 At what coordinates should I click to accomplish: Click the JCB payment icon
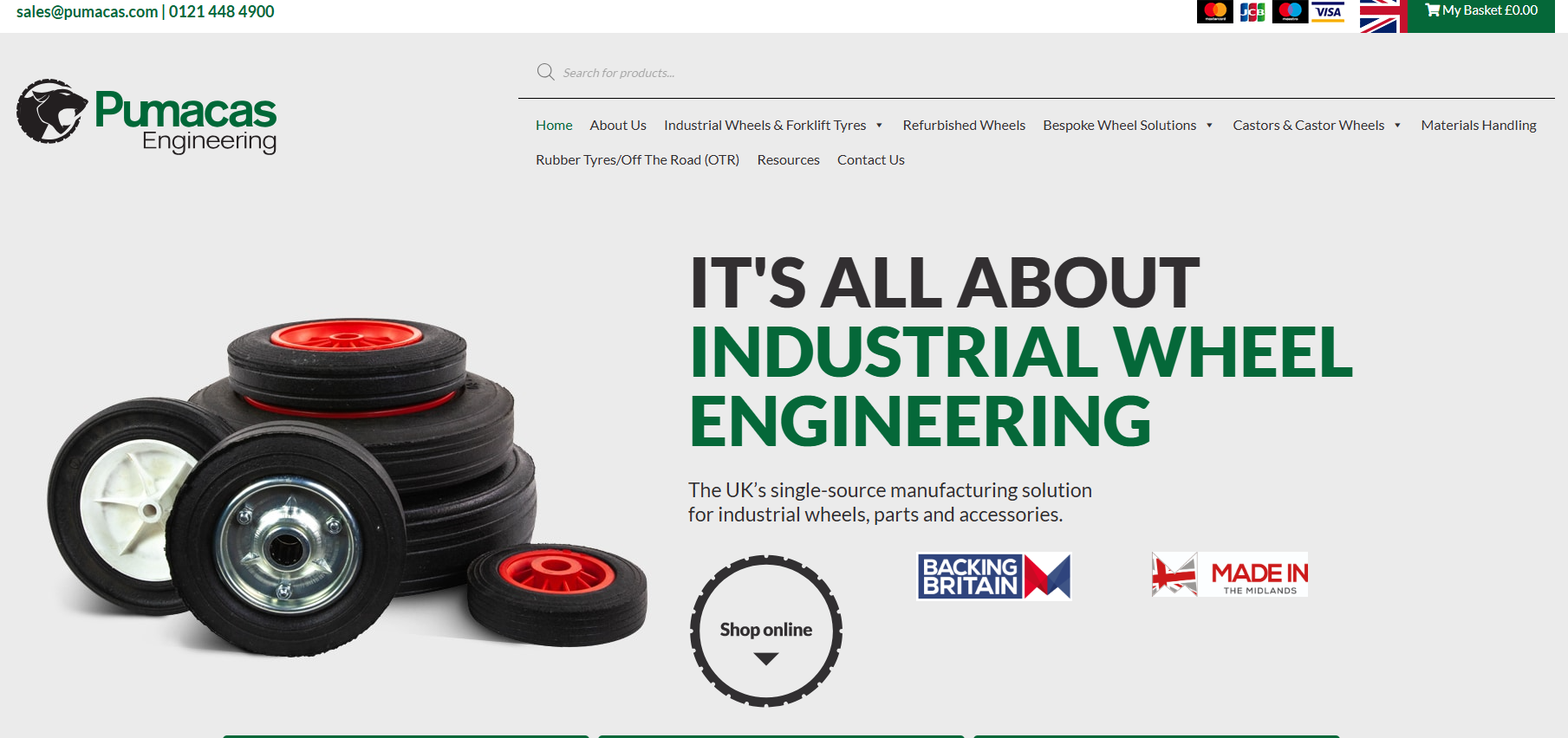click(x=1252, y=11)
